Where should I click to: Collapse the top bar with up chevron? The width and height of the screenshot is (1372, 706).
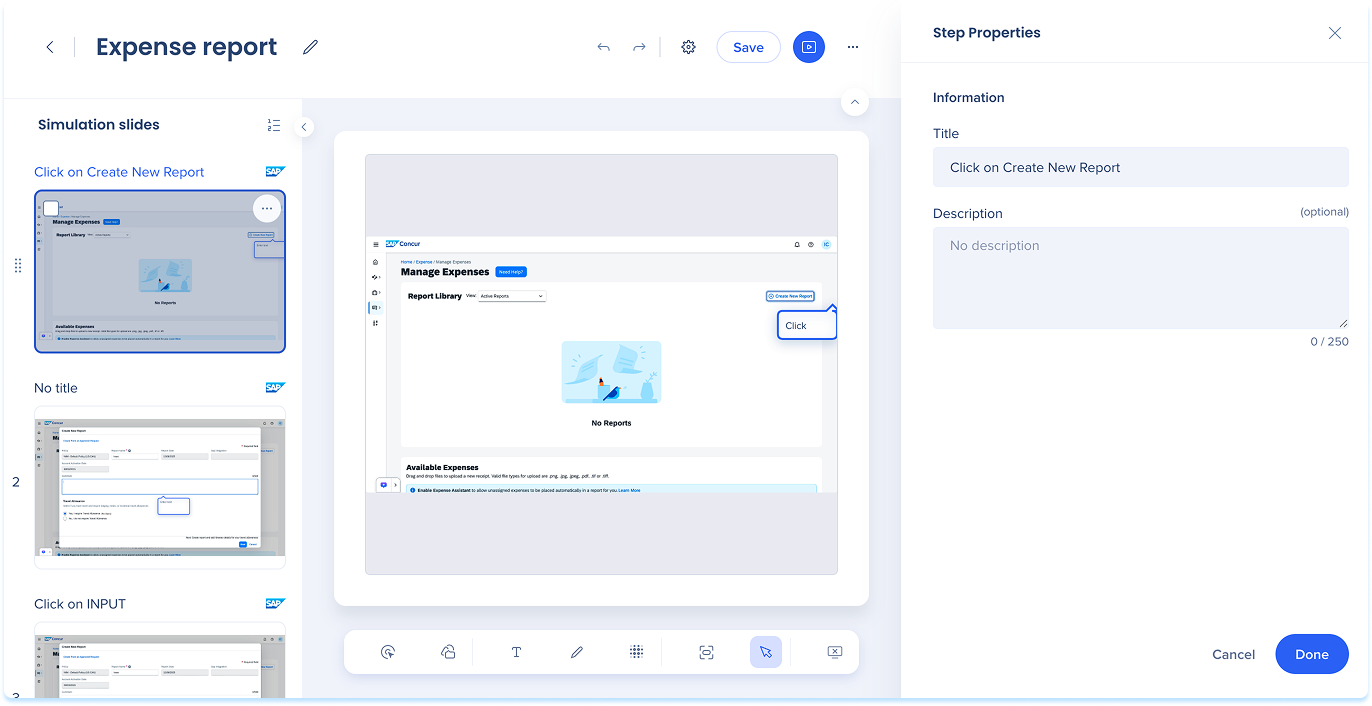[854, 102]
